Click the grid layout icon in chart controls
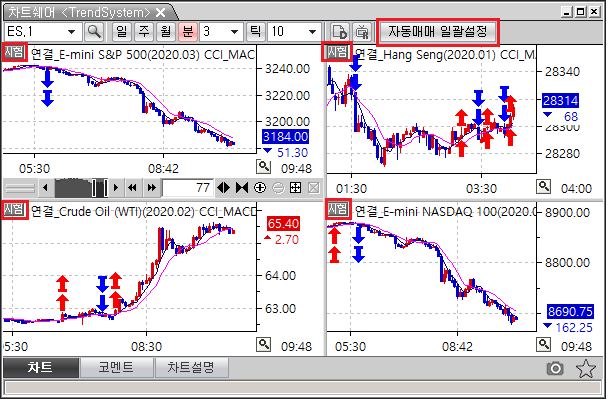The image size is (608, 400). click(x=295, y=187)
